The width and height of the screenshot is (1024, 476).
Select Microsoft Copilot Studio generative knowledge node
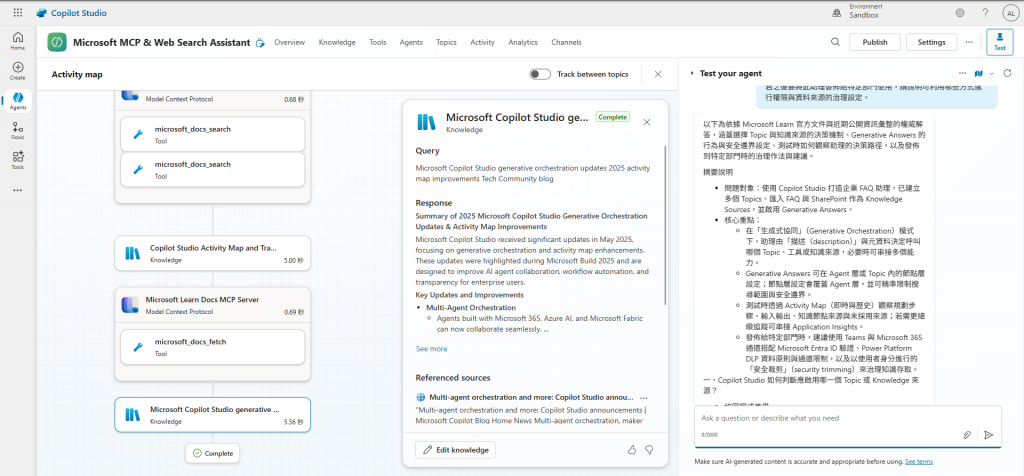[x=213, y=415]
